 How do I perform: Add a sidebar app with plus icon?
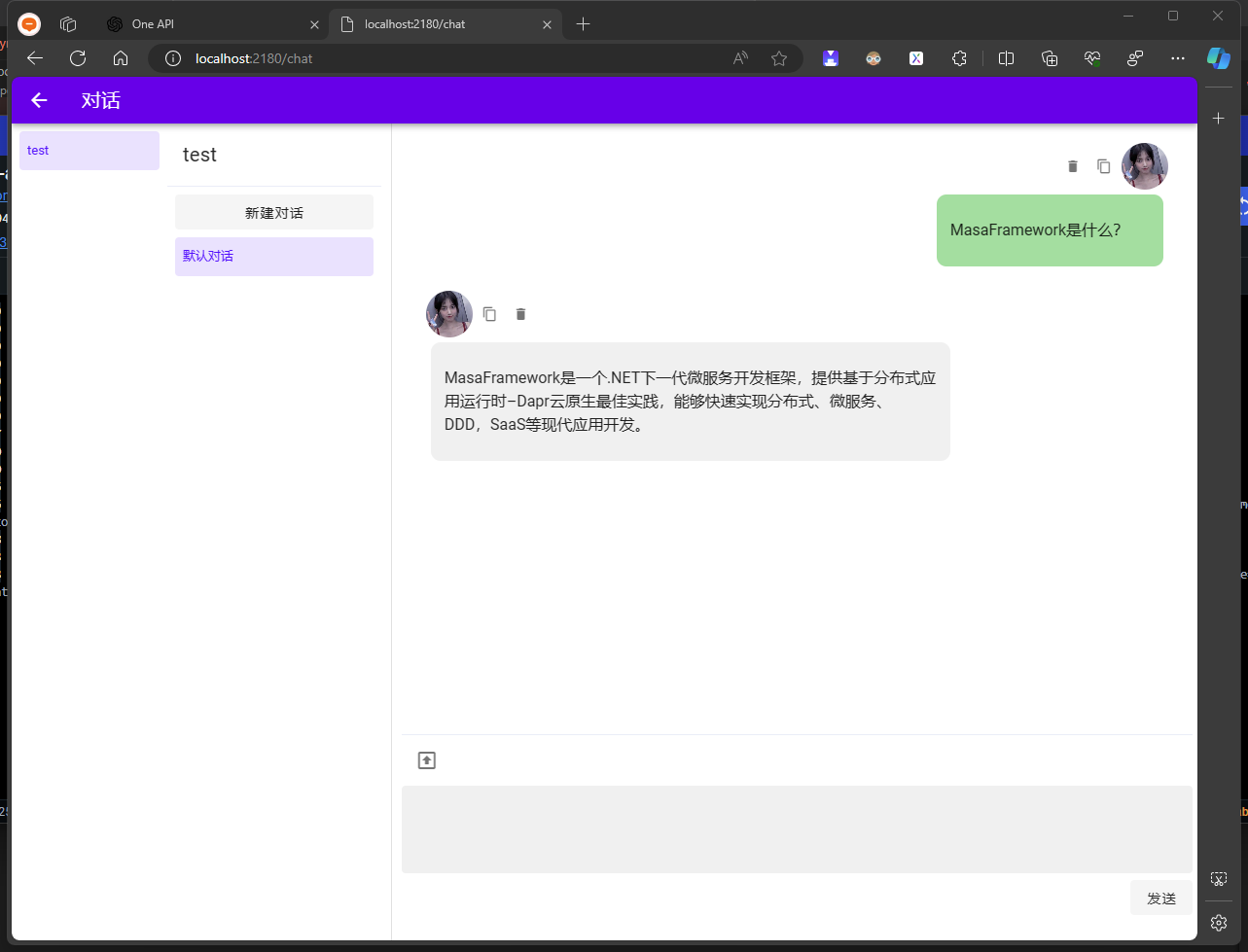1219,119
